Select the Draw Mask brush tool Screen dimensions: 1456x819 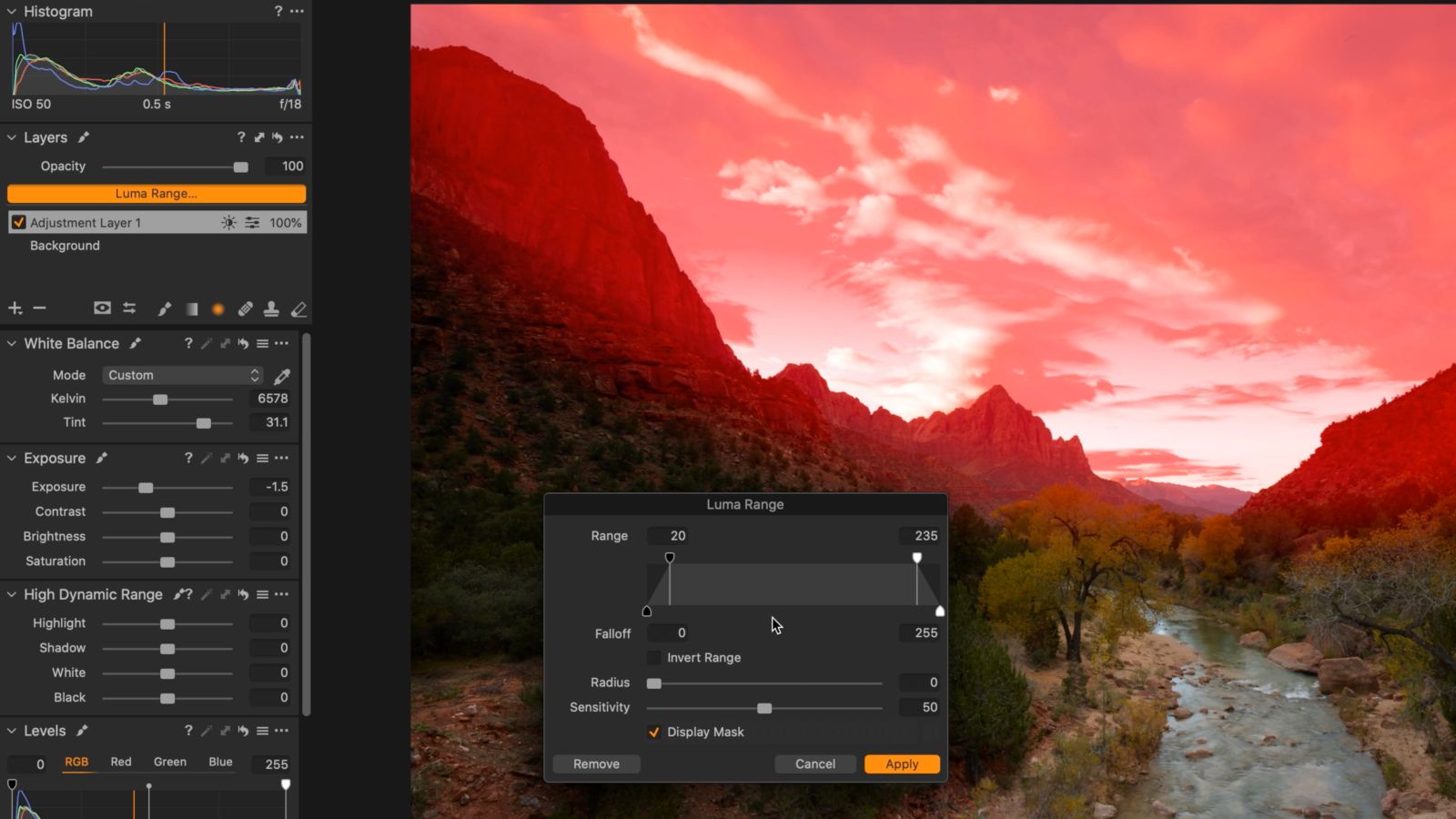(x=165, y=308)
